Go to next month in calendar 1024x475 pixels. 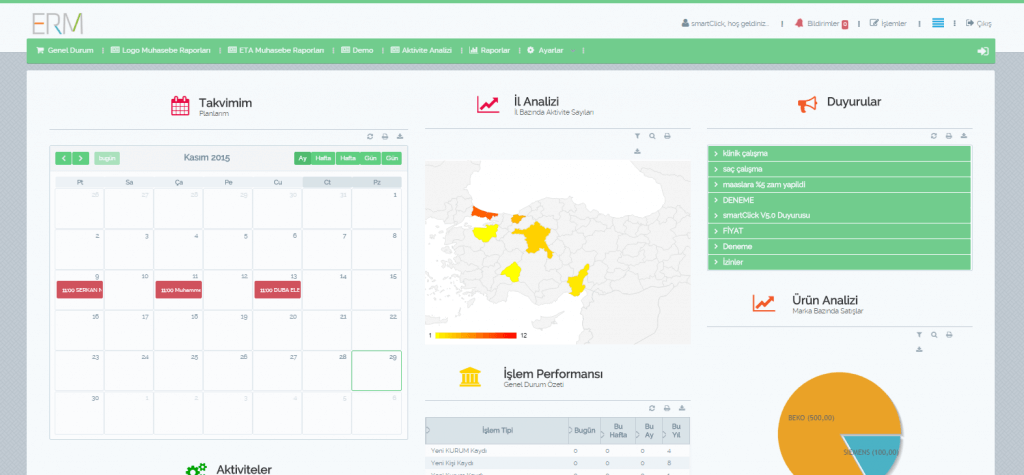80,158
